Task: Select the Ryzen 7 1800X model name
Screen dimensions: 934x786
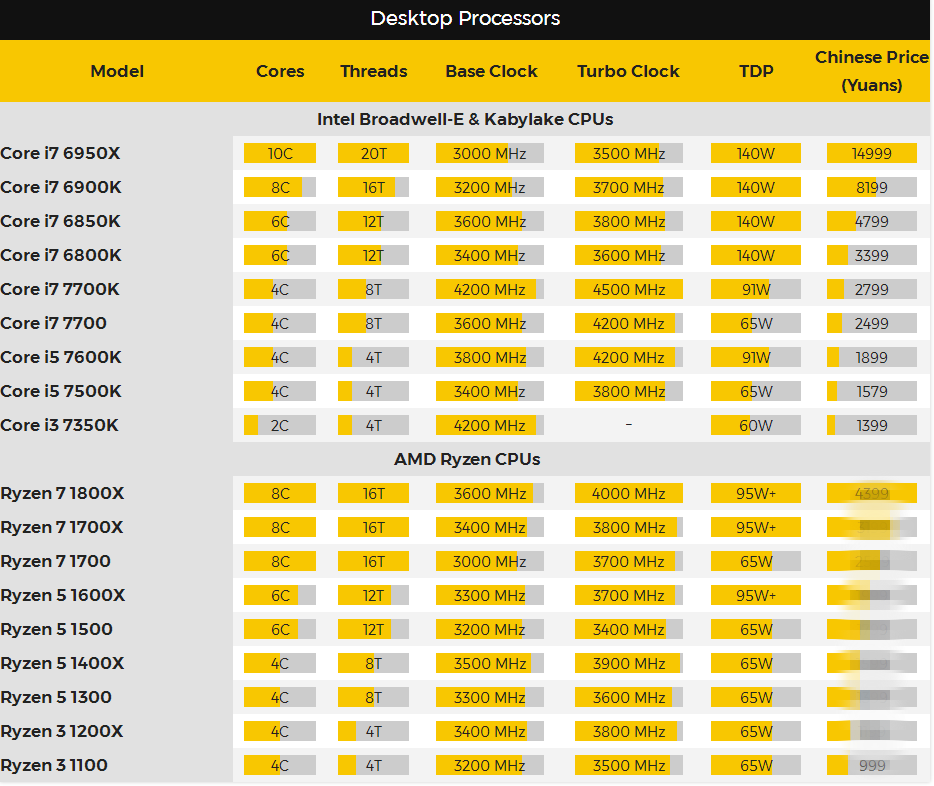Action: click(x=62, y=493)
